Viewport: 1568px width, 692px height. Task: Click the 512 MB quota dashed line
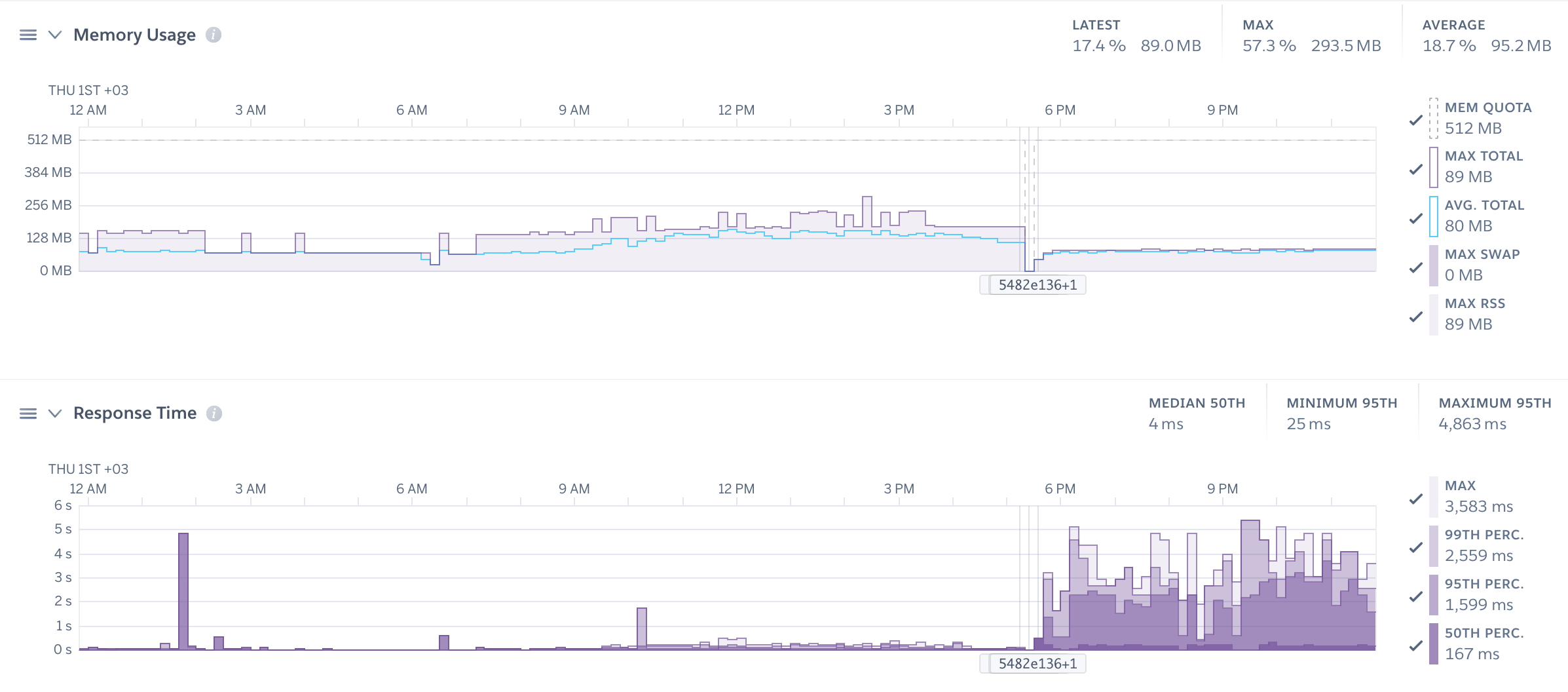(x=524, y=139)
